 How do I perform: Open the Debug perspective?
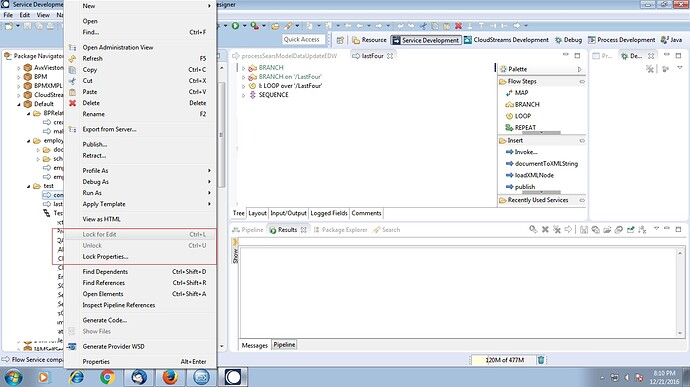(x=568, y=40)
